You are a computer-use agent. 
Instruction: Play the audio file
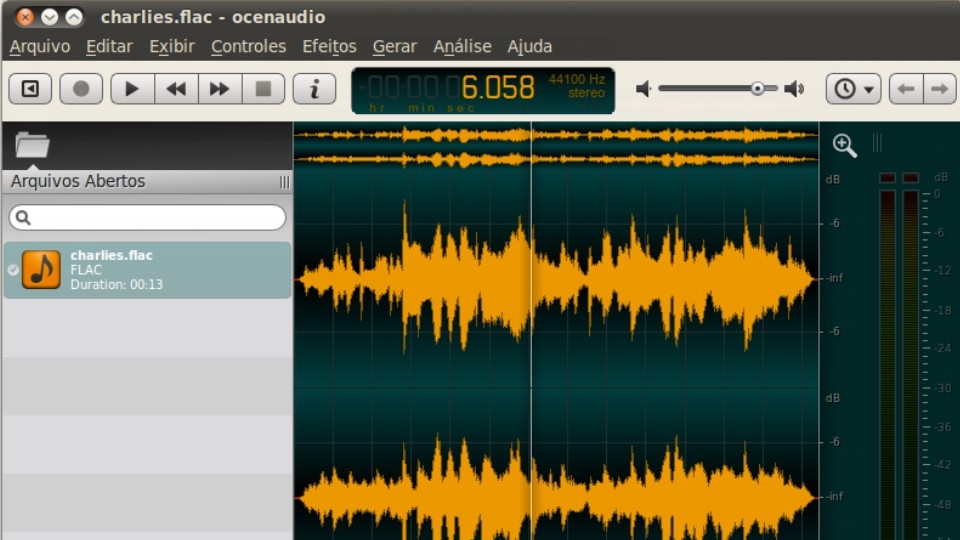(x=132, y=89)
